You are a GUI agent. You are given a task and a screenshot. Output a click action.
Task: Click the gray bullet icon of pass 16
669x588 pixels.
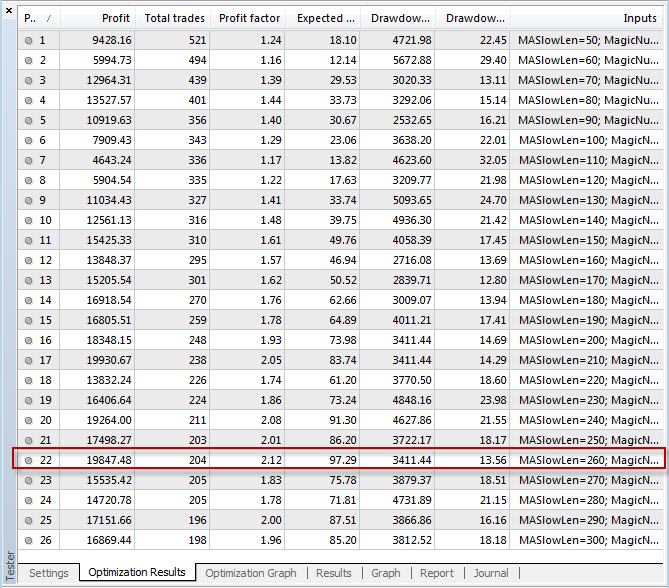click(x=28, y=340)
